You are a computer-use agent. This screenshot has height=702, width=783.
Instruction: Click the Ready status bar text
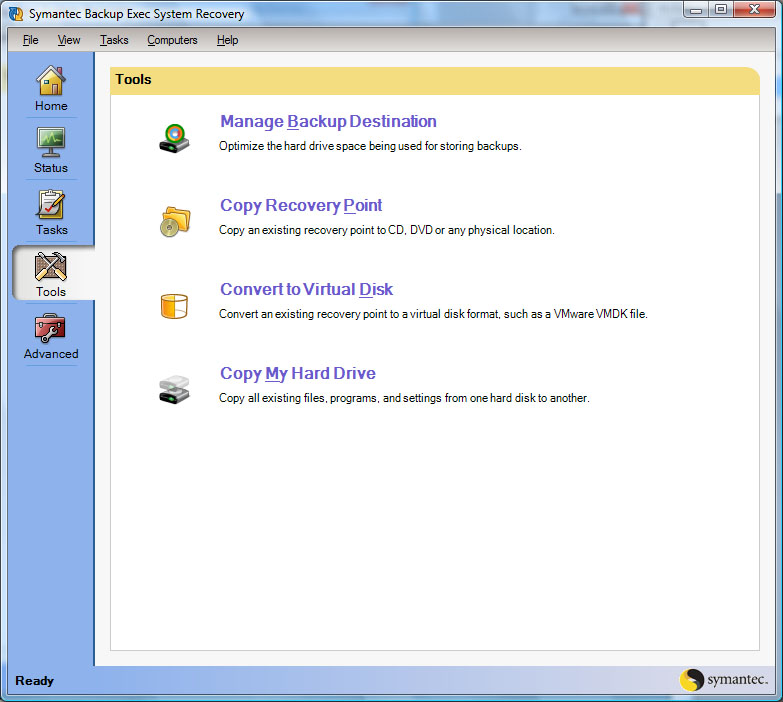click(34, 681)
